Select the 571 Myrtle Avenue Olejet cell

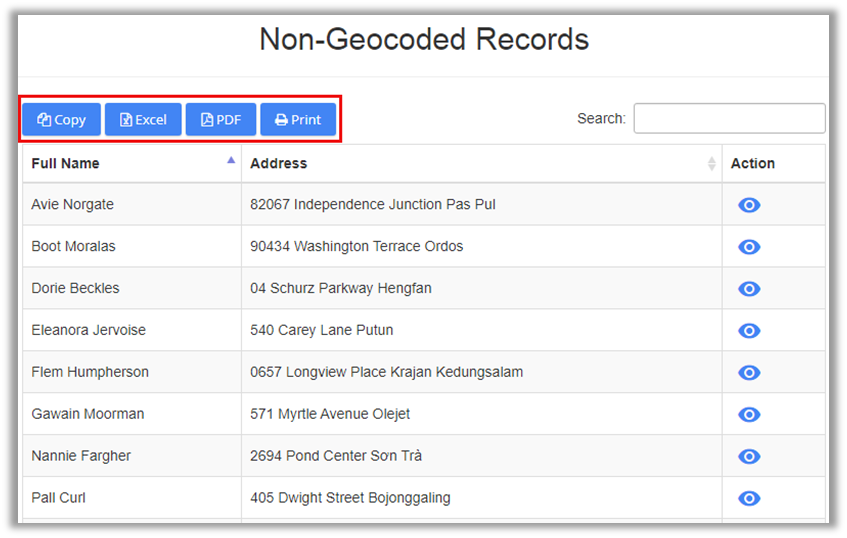[330, 415]
